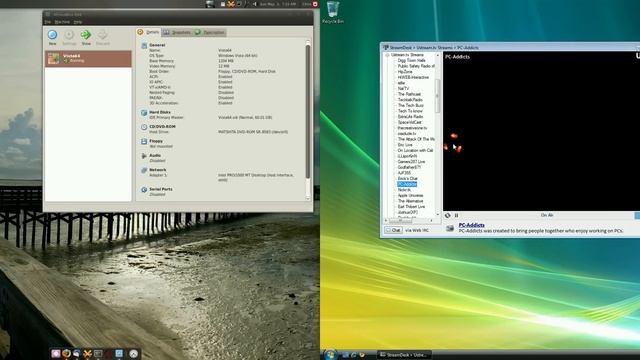Open the Help menu in VirtualBox
The width and height of the screenshot is (640, 360).
click(78, 22)
